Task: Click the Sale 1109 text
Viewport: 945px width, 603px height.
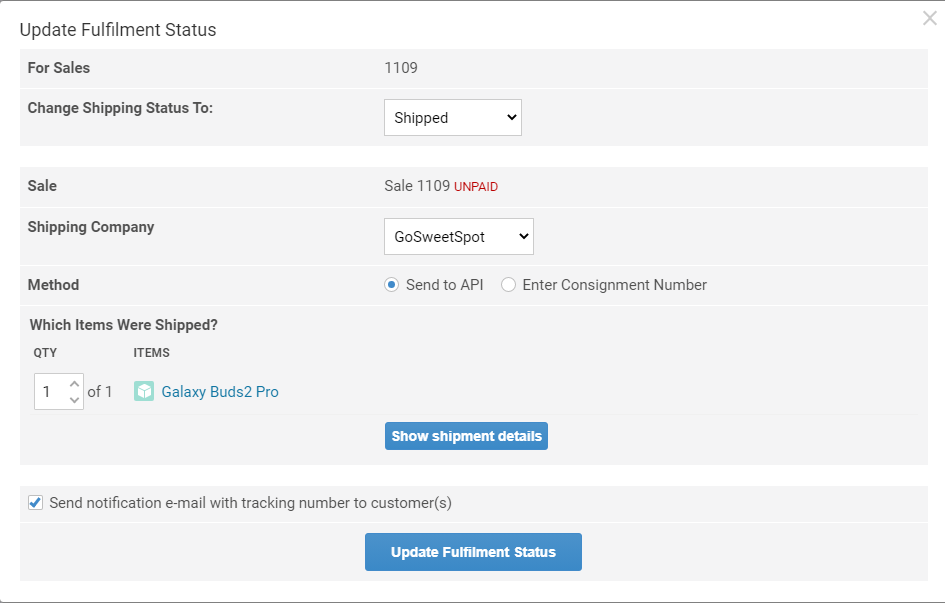Action: [x=417, y=186]
